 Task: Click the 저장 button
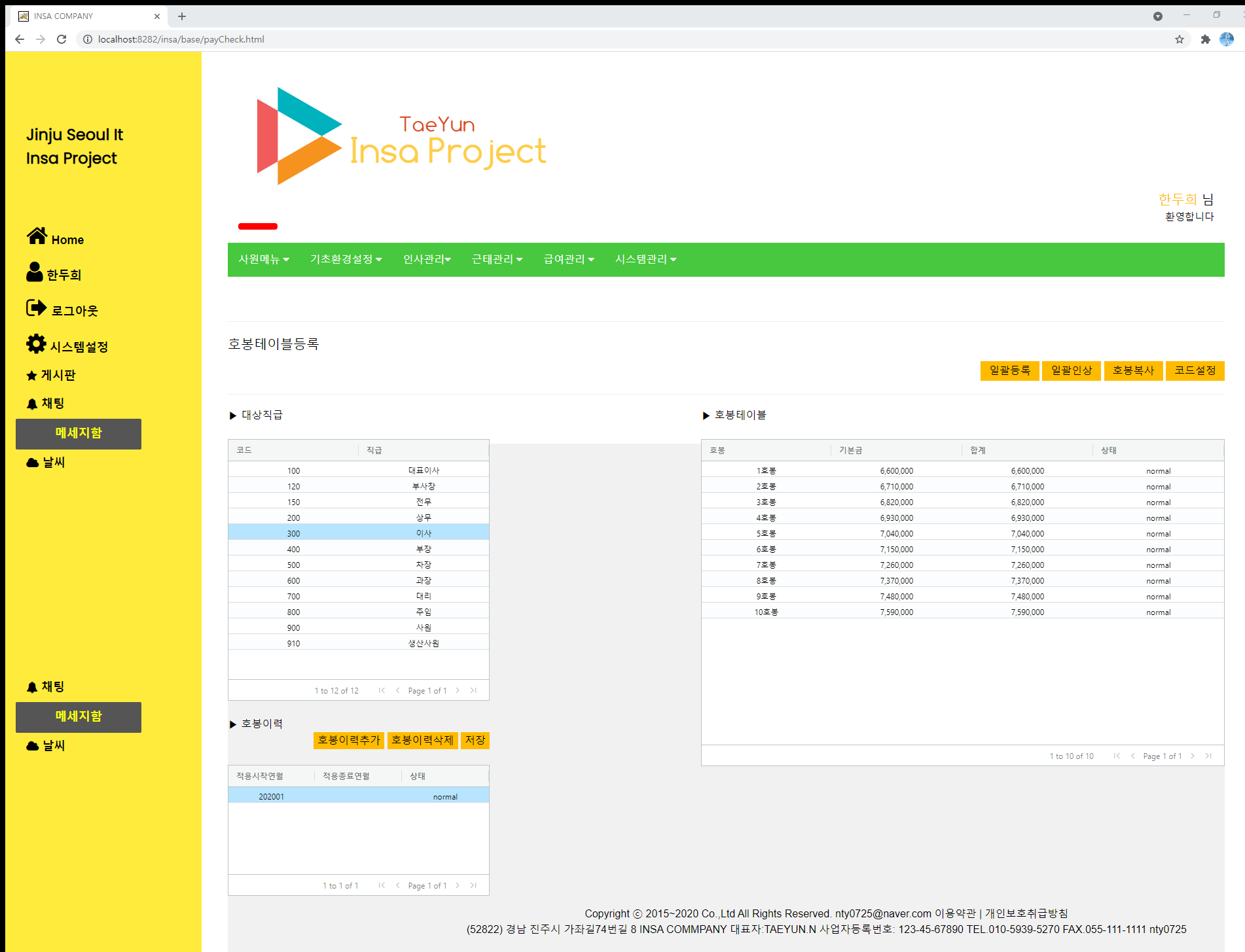click(475, 740)
